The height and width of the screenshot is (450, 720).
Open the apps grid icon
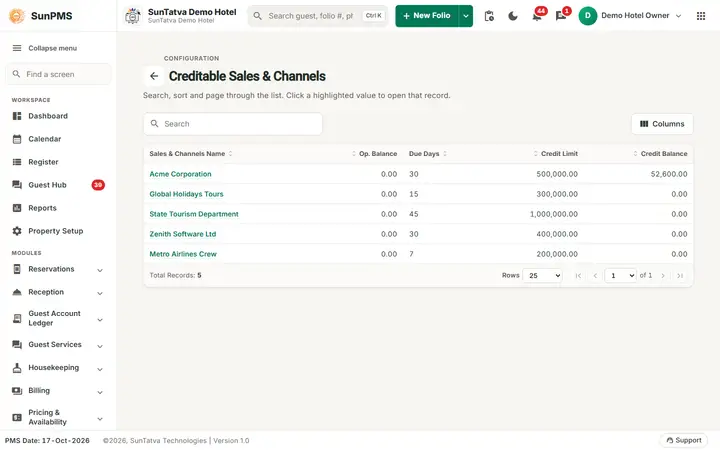701,16
